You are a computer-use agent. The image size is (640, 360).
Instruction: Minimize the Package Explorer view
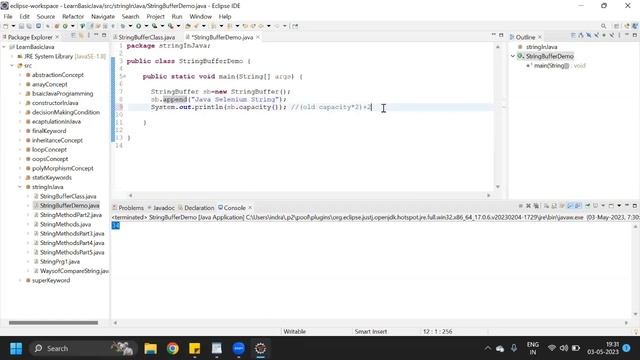tap(96, 36)
